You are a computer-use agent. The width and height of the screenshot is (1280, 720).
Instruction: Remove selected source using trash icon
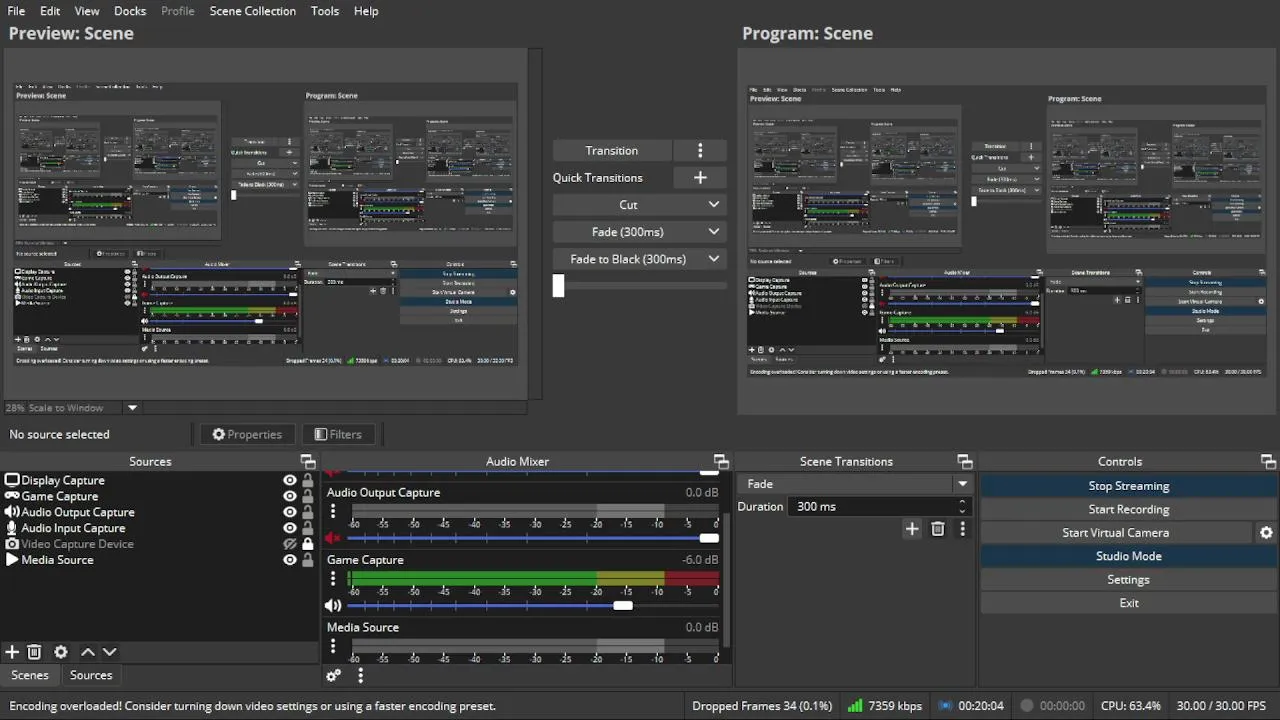pyautogui.click(x=34, y=652)
